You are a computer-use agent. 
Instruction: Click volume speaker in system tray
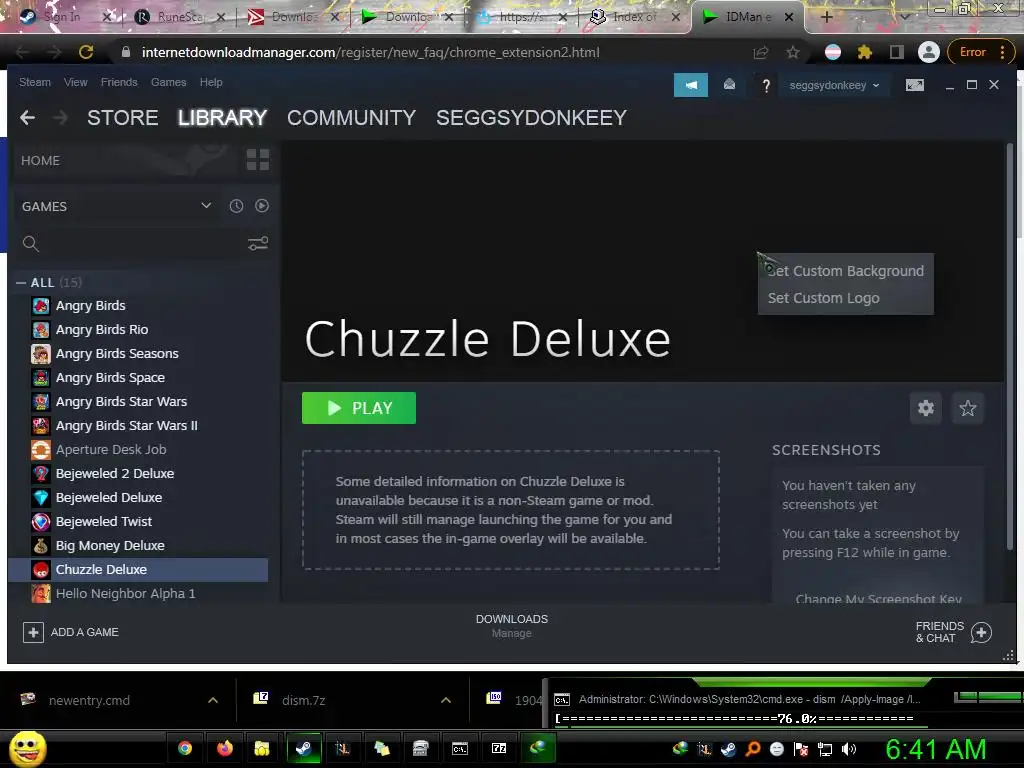849,749
